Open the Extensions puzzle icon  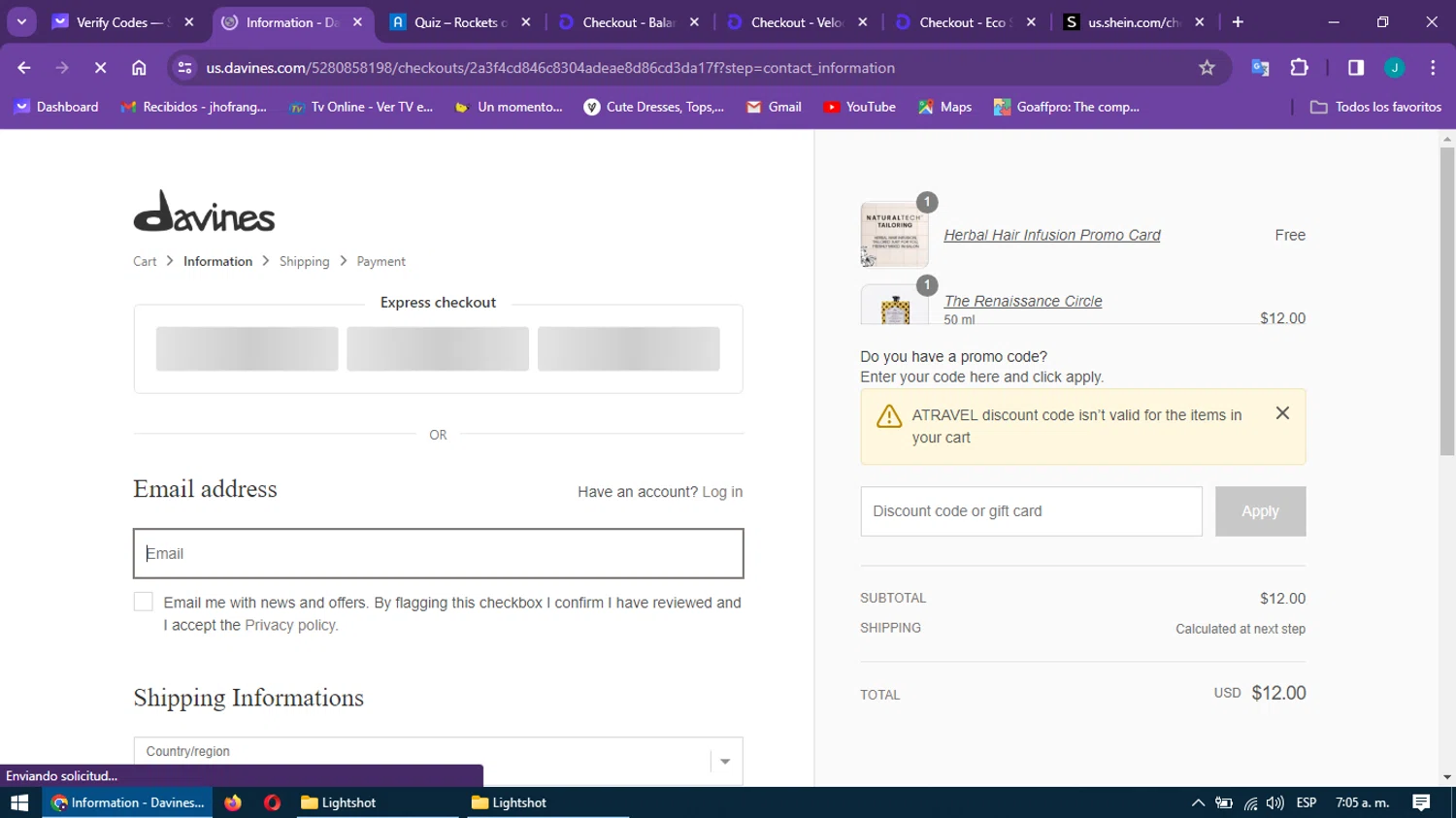[x=1299, y=68]
